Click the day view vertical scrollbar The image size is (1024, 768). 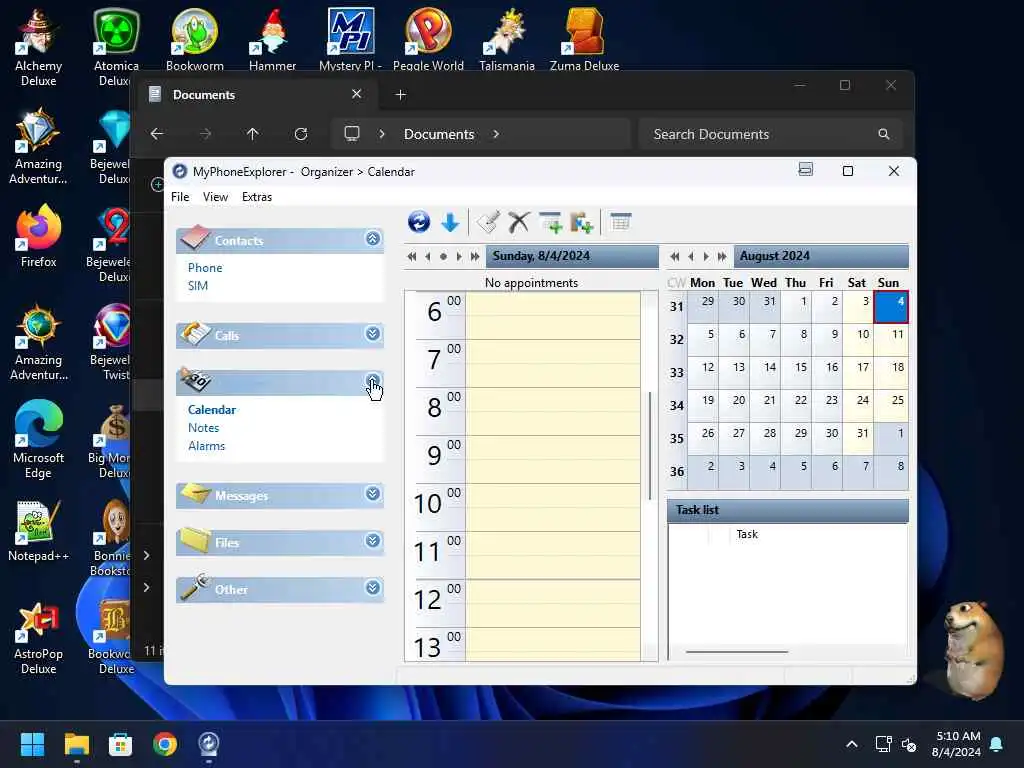click(x=650, y=445)
